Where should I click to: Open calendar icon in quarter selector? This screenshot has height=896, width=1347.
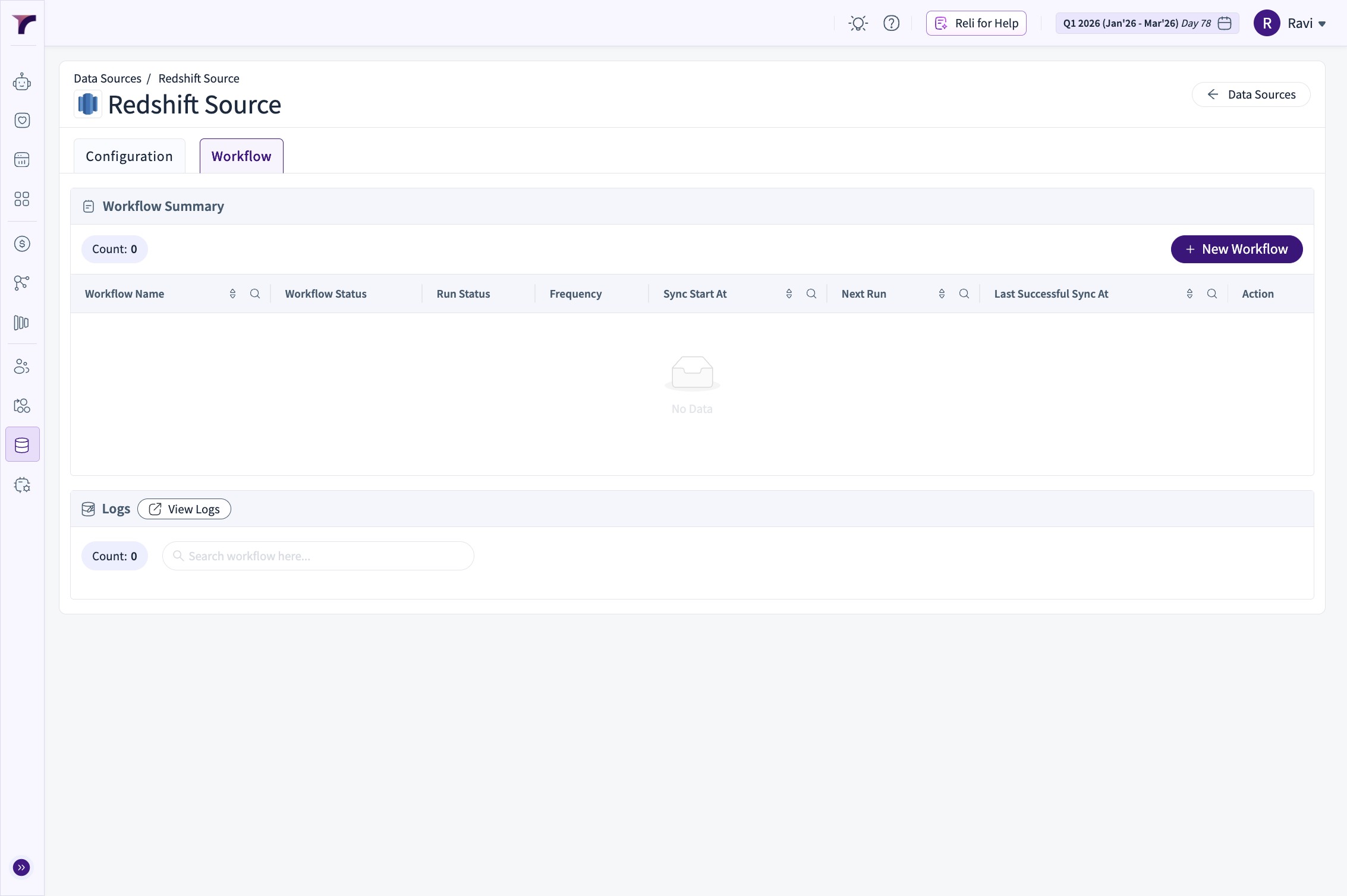[1225, 23]
